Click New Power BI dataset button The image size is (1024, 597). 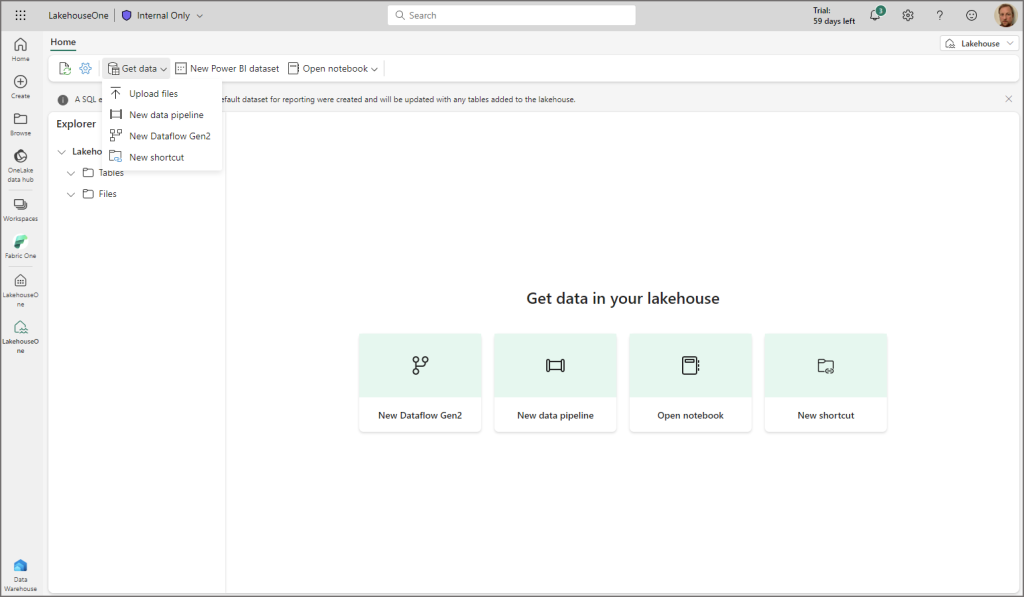(227, 69)
